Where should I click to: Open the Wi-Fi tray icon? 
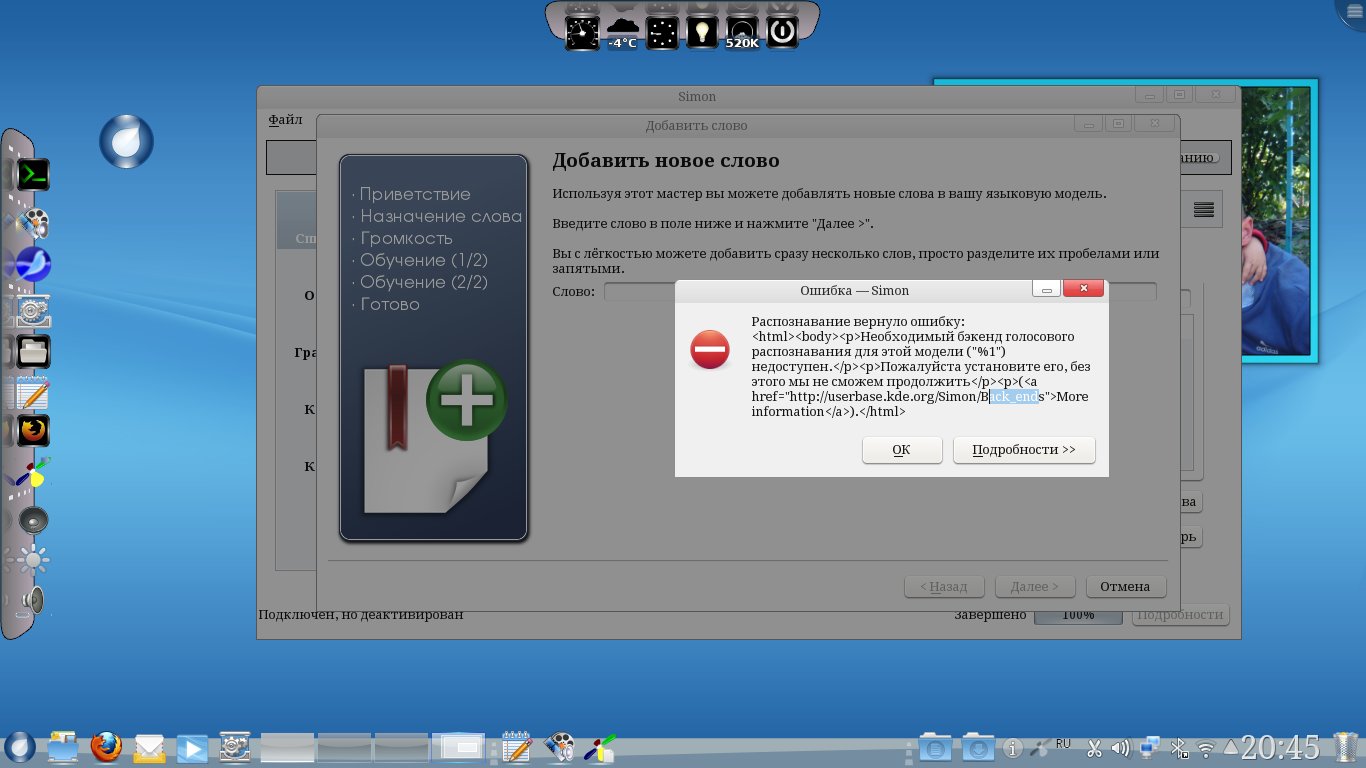[1206, 748]
